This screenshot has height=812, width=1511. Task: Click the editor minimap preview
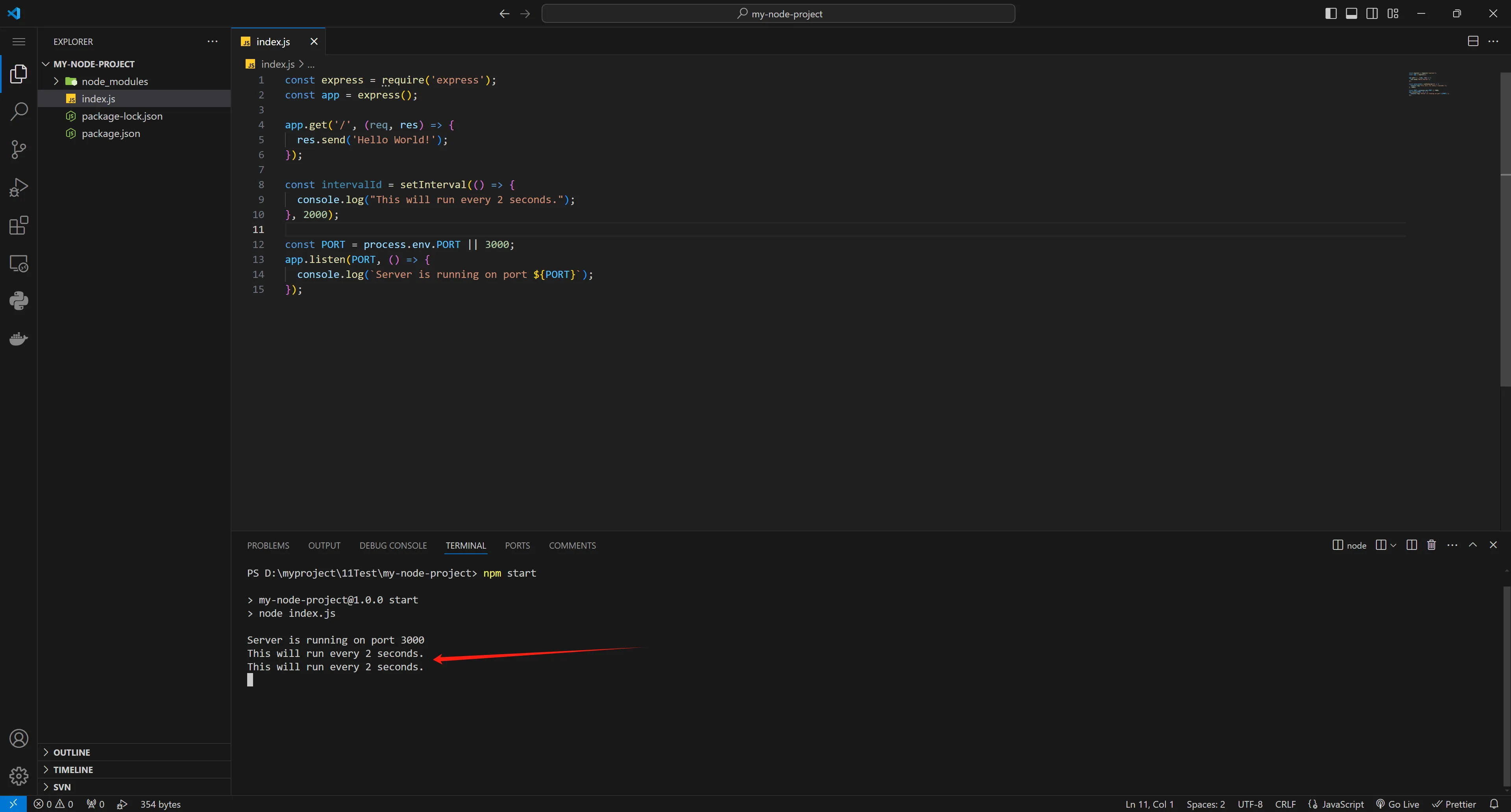coord(1429,83)
